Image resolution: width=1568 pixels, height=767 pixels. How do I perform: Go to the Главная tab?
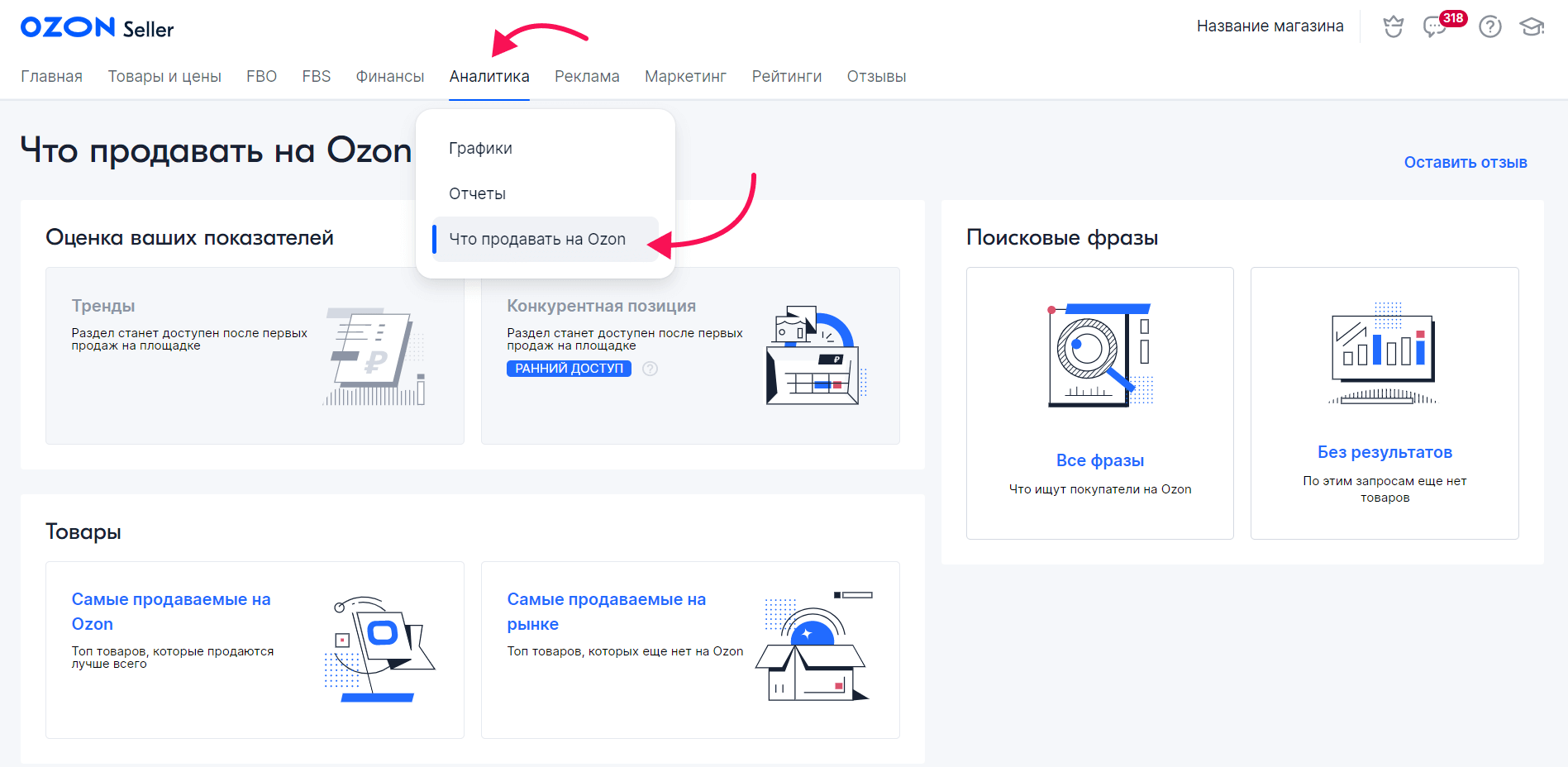point(51,77)
